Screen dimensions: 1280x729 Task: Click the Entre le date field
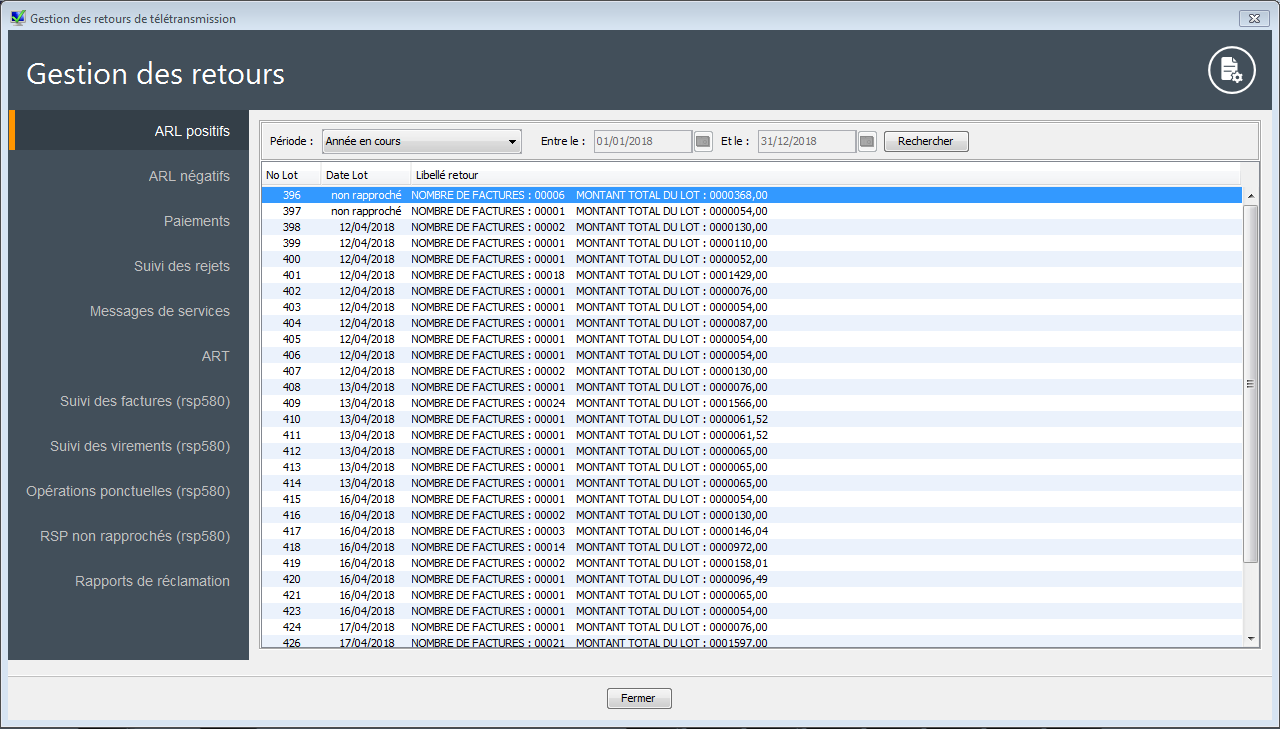point(643,142)
